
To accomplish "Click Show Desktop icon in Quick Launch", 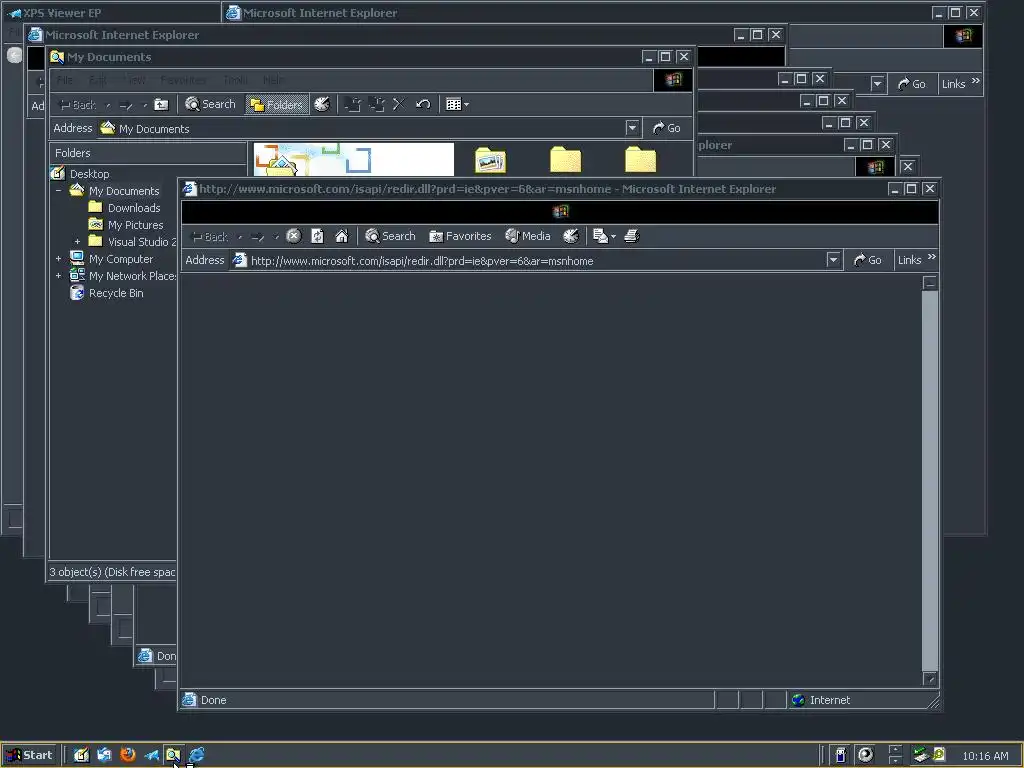I will [81, 755].
